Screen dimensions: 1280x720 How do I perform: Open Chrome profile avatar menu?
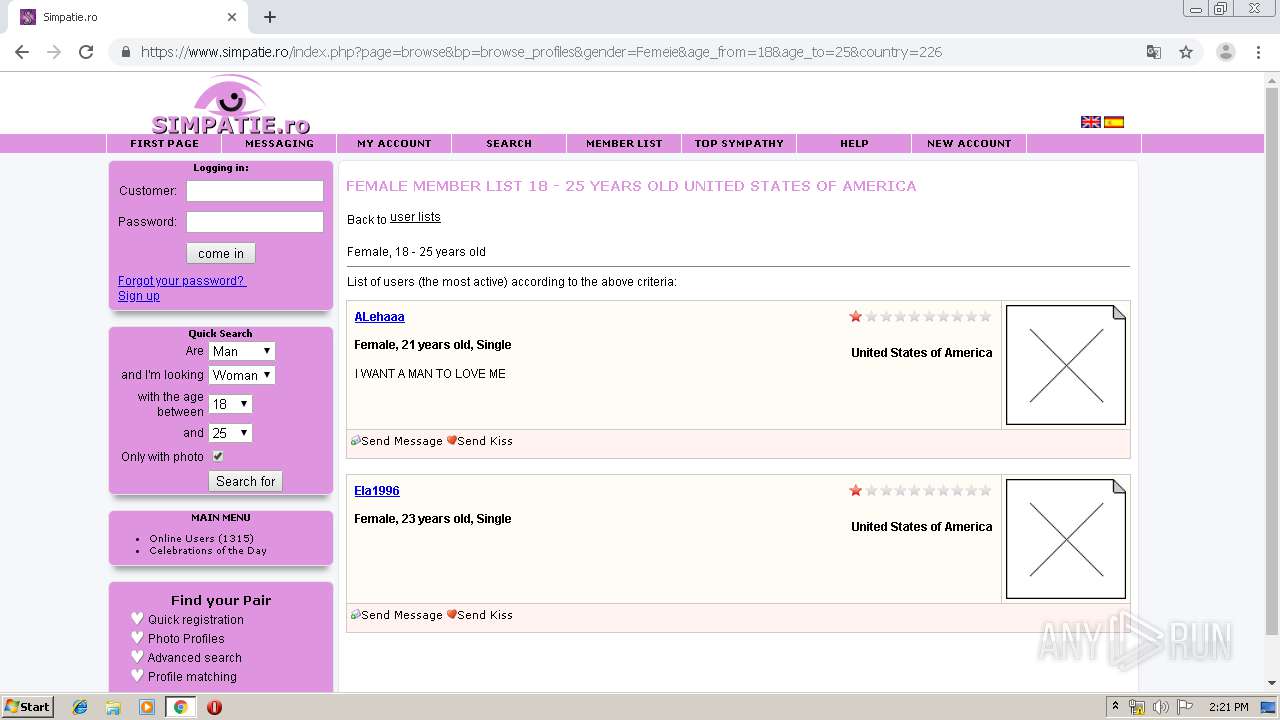[1226, 52]
